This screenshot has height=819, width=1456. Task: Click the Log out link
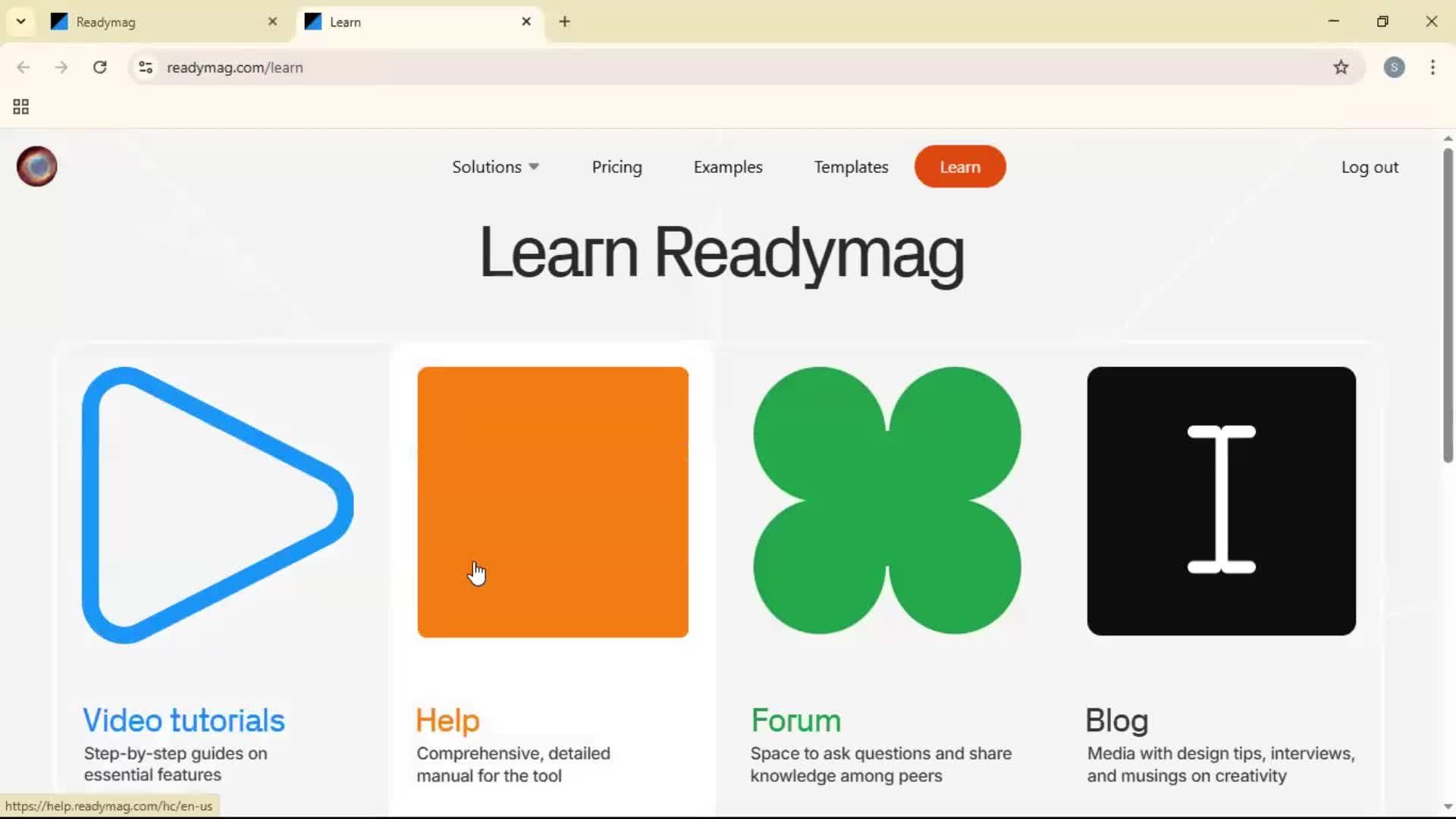point(1370,167)
